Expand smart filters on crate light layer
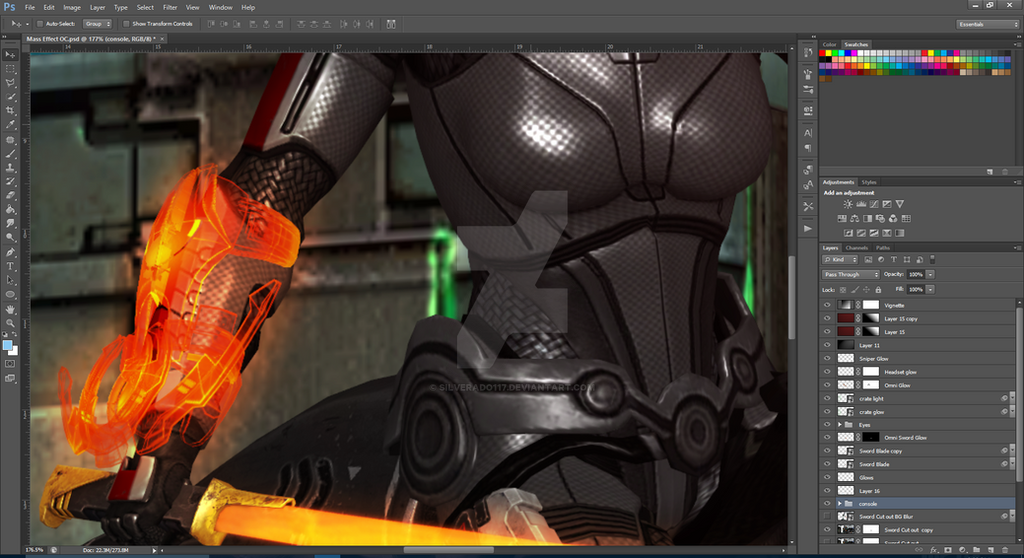The height and width of the screenshot is (558, 1024). 1012,399
